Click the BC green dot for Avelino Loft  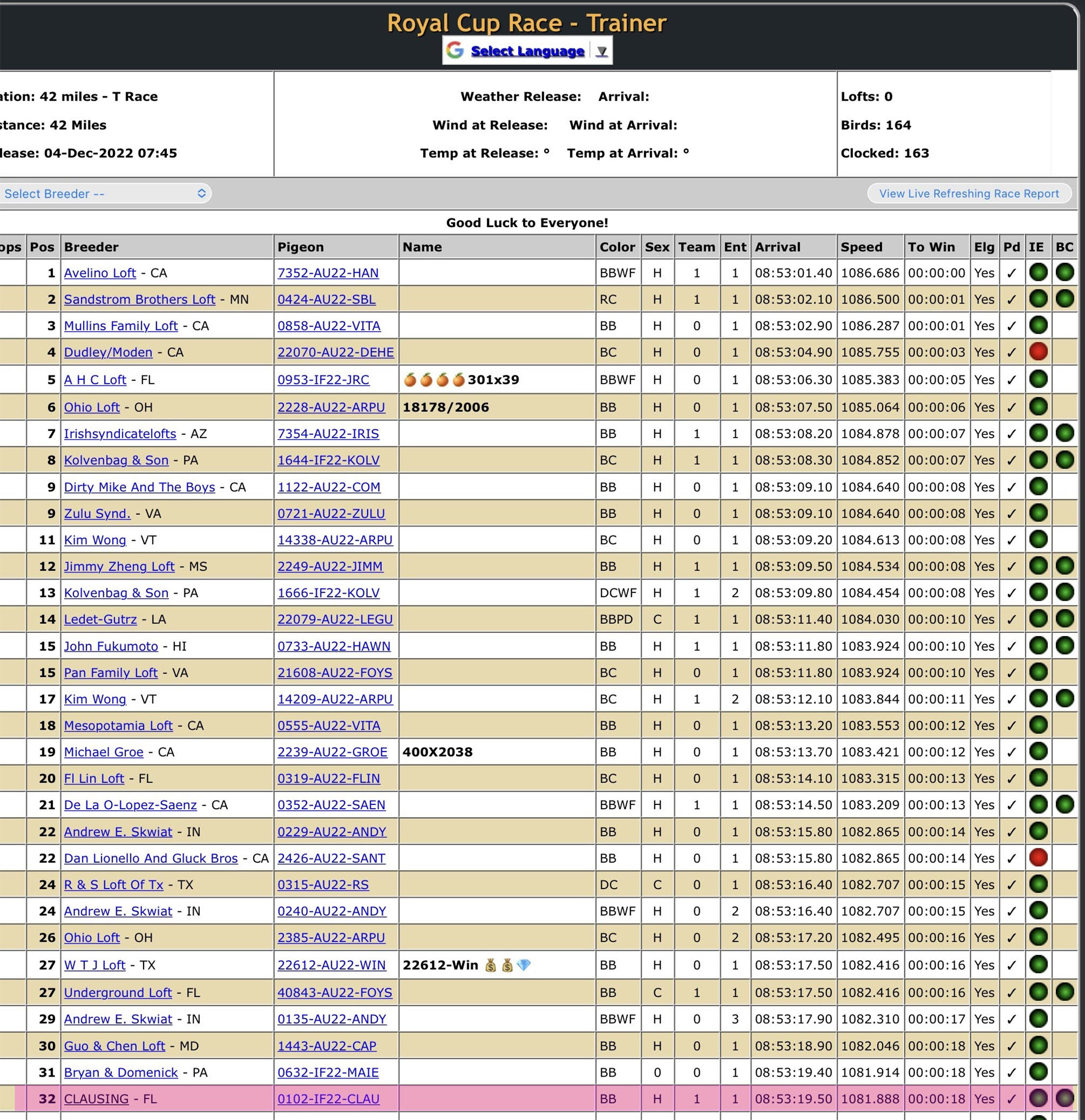[x=1064, y=273]
